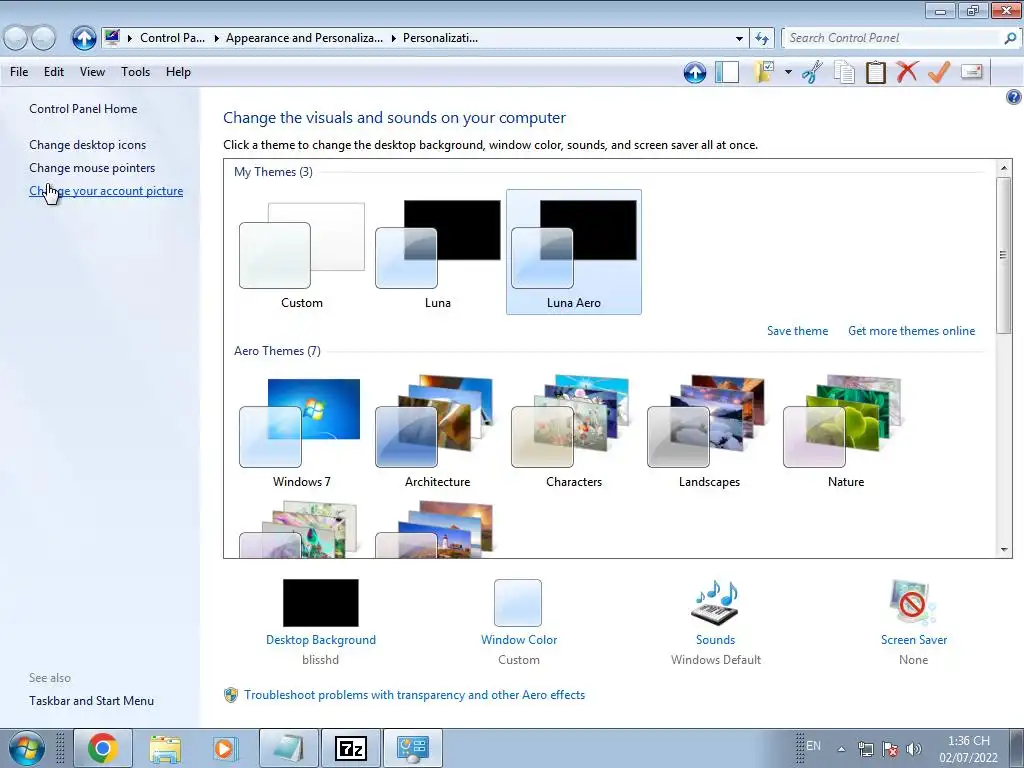The width and height of the screenshot is (1024, 768).
Task: Open the Edit menu
Action: 54,72
